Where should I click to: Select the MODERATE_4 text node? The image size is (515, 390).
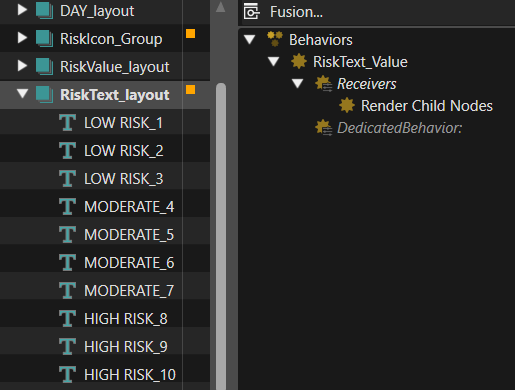point(129,207)
